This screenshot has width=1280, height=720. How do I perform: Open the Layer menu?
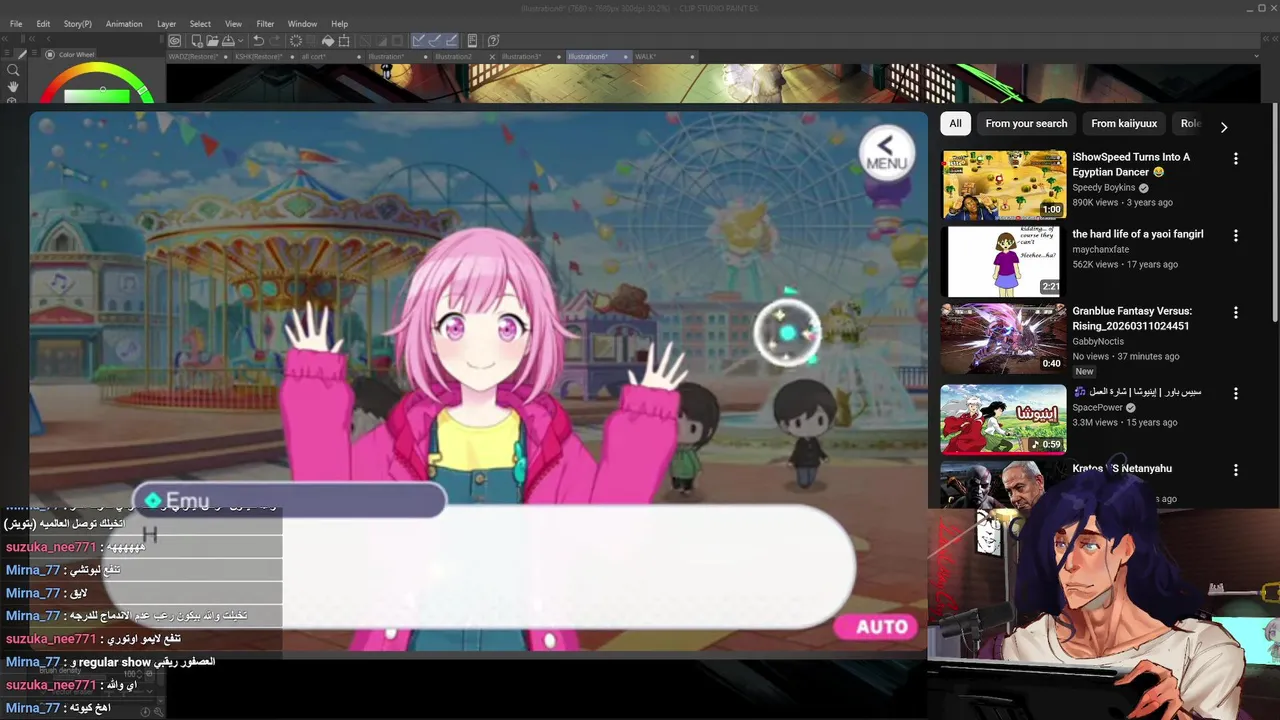pos(167,24)
